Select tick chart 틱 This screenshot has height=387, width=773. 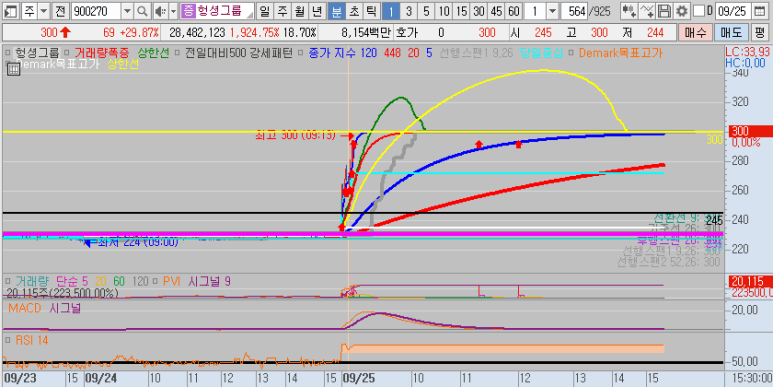[371, 10]
